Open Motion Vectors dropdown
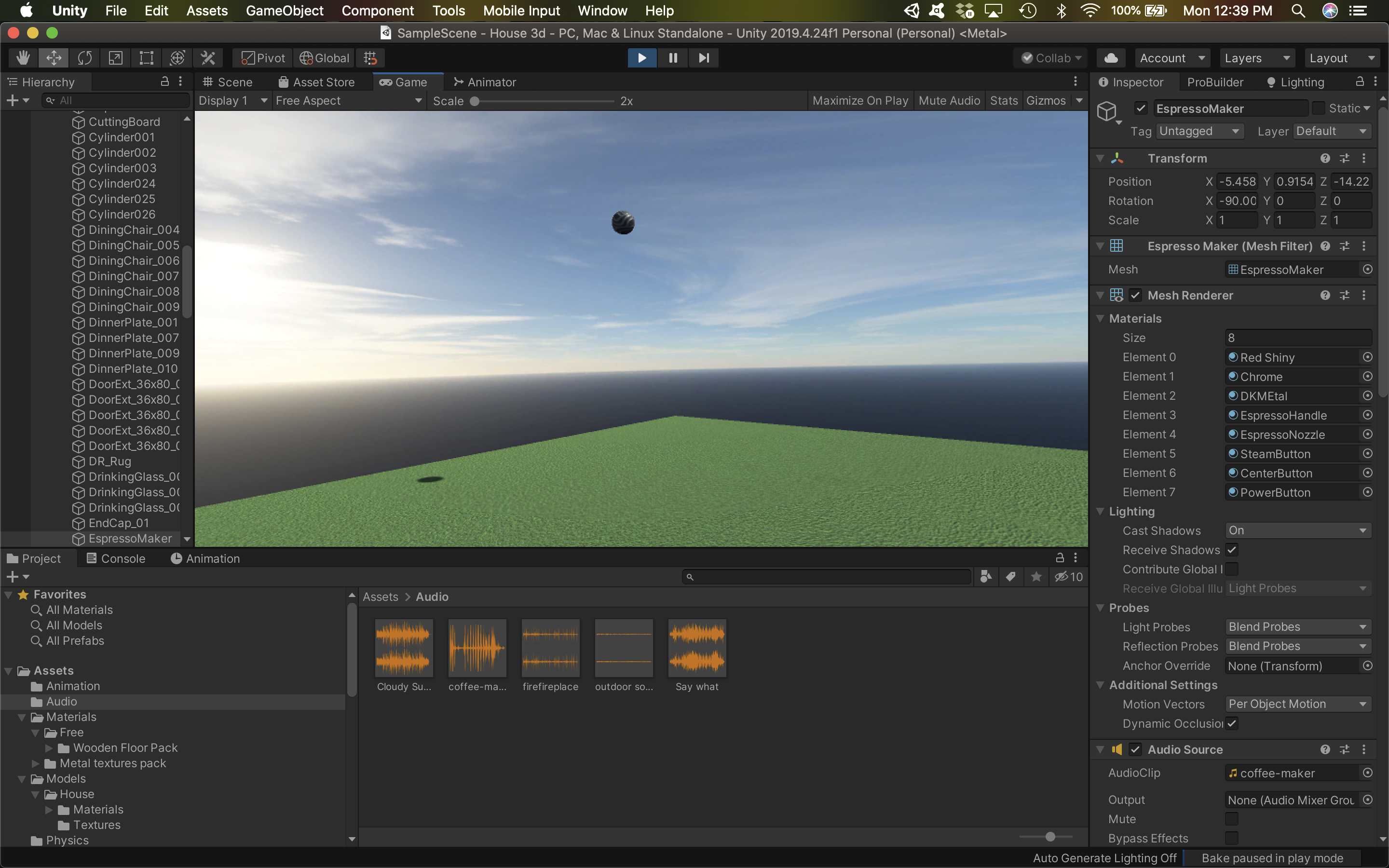Screen dimensions: 1389x868 (1298, 704)
